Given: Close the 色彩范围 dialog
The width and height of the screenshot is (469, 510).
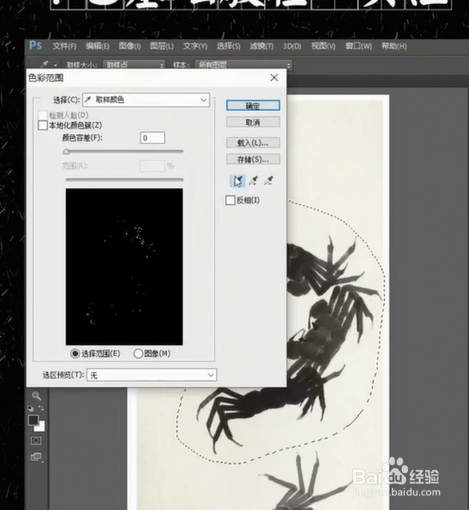Looking at the screenshot, I should (274, 78).
